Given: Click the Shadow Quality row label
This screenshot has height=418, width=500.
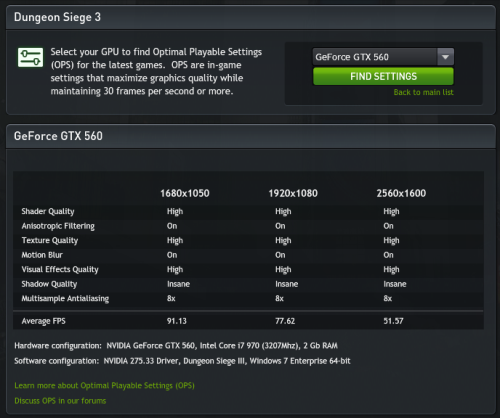Looking at the screenshot, I should [49, 284].
